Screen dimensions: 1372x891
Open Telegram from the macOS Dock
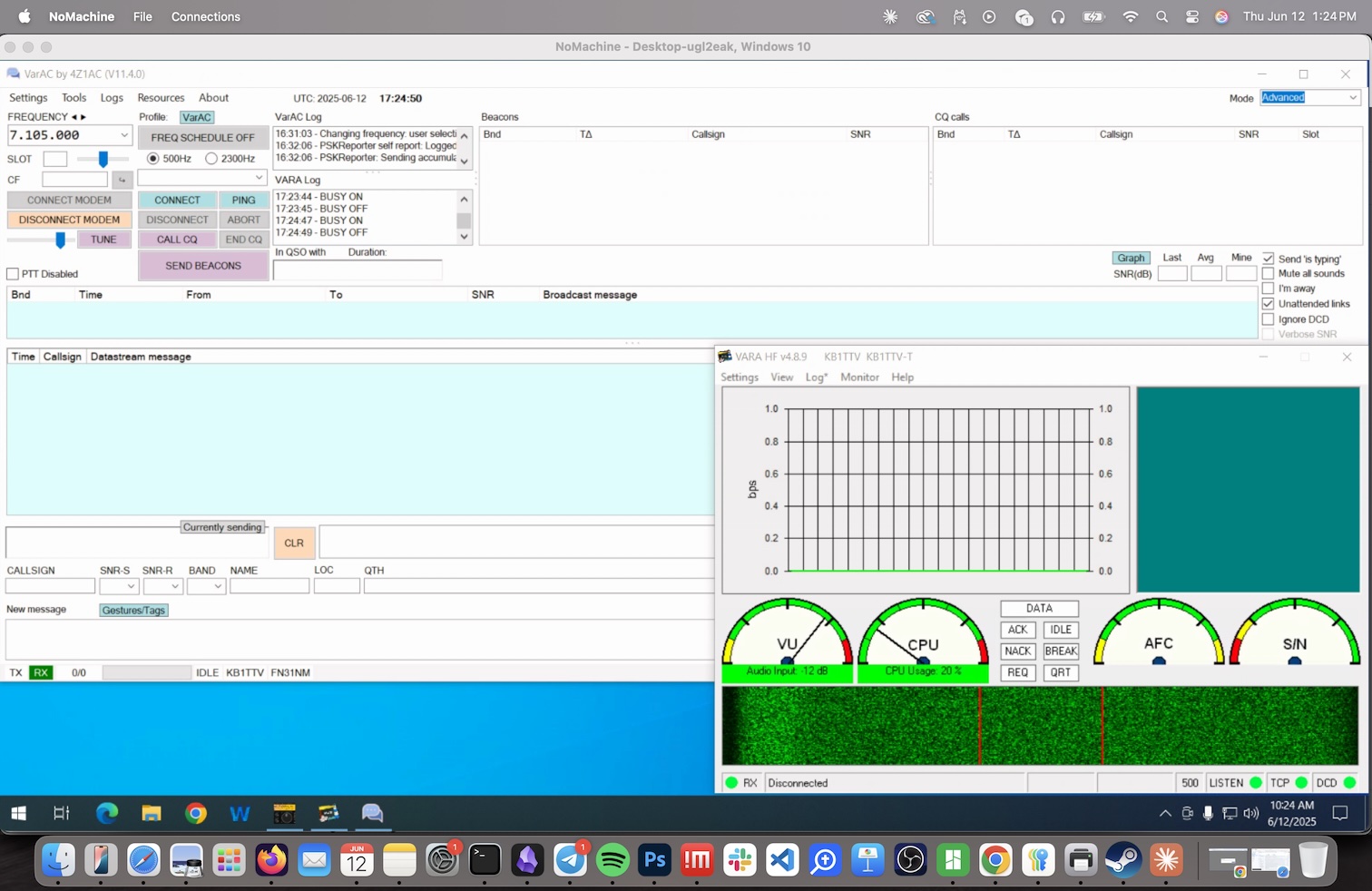[571, 859]
